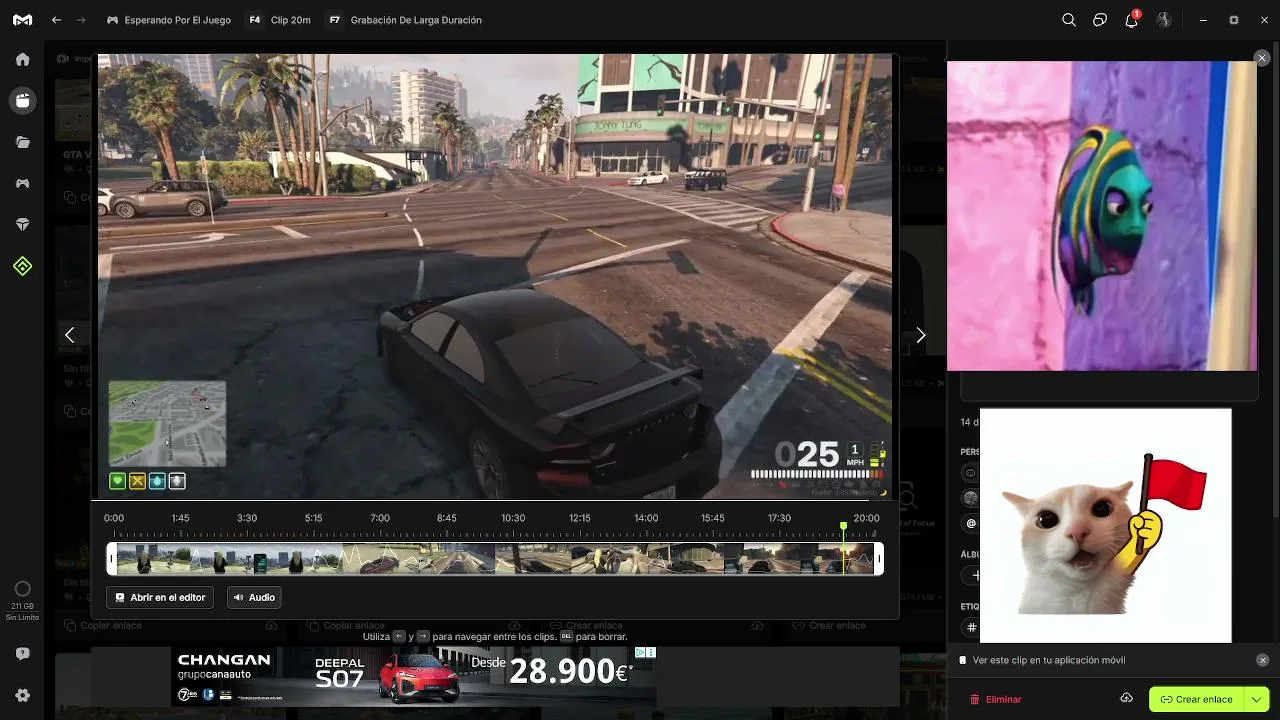This screenshot has height=720, width=1280.
Task: Click the GTA video preview to play
Action: 495,276
